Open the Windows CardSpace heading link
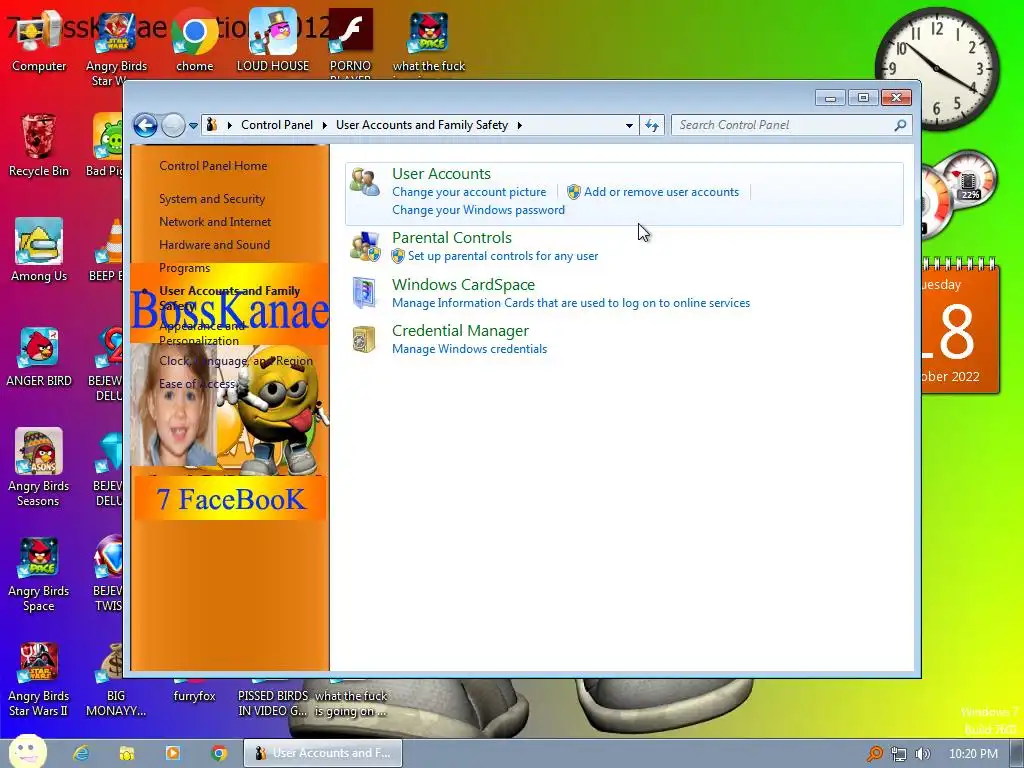 coord(463,285)
